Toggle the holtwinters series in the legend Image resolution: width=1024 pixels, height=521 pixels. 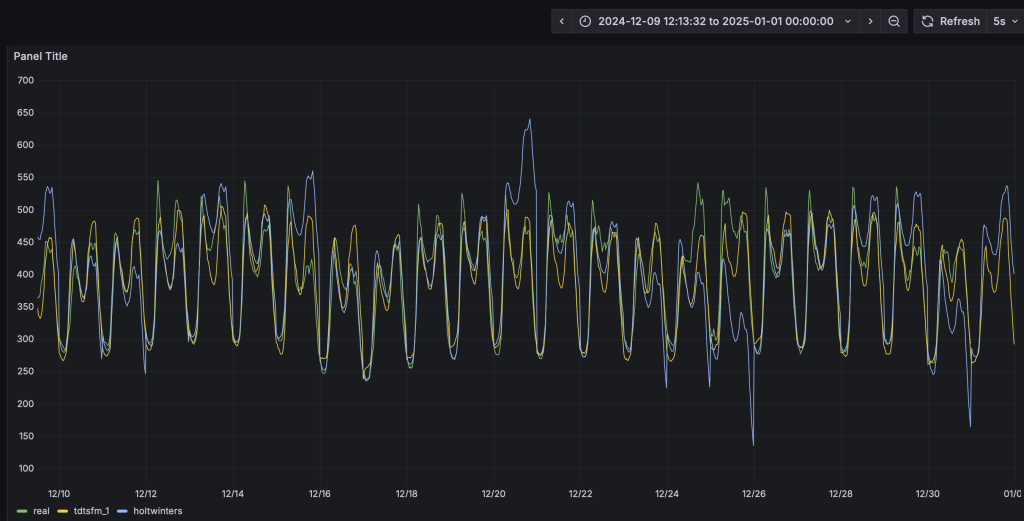[x=157, y=511]
